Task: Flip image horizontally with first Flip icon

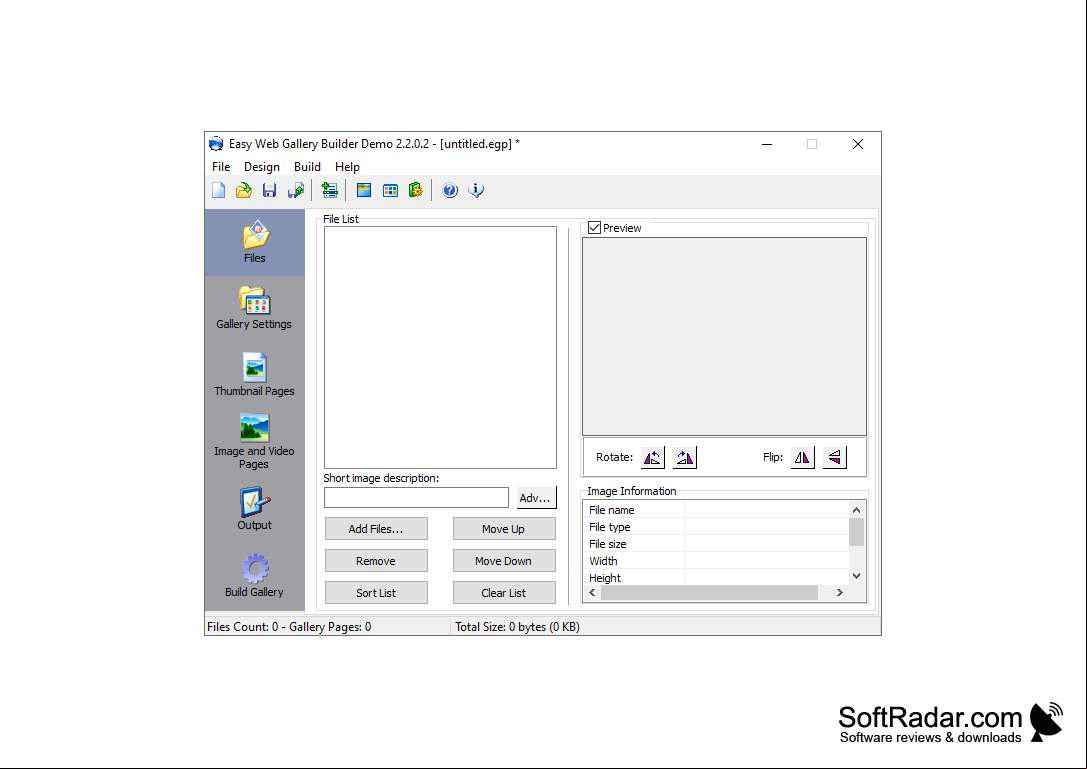Action: 802,458
